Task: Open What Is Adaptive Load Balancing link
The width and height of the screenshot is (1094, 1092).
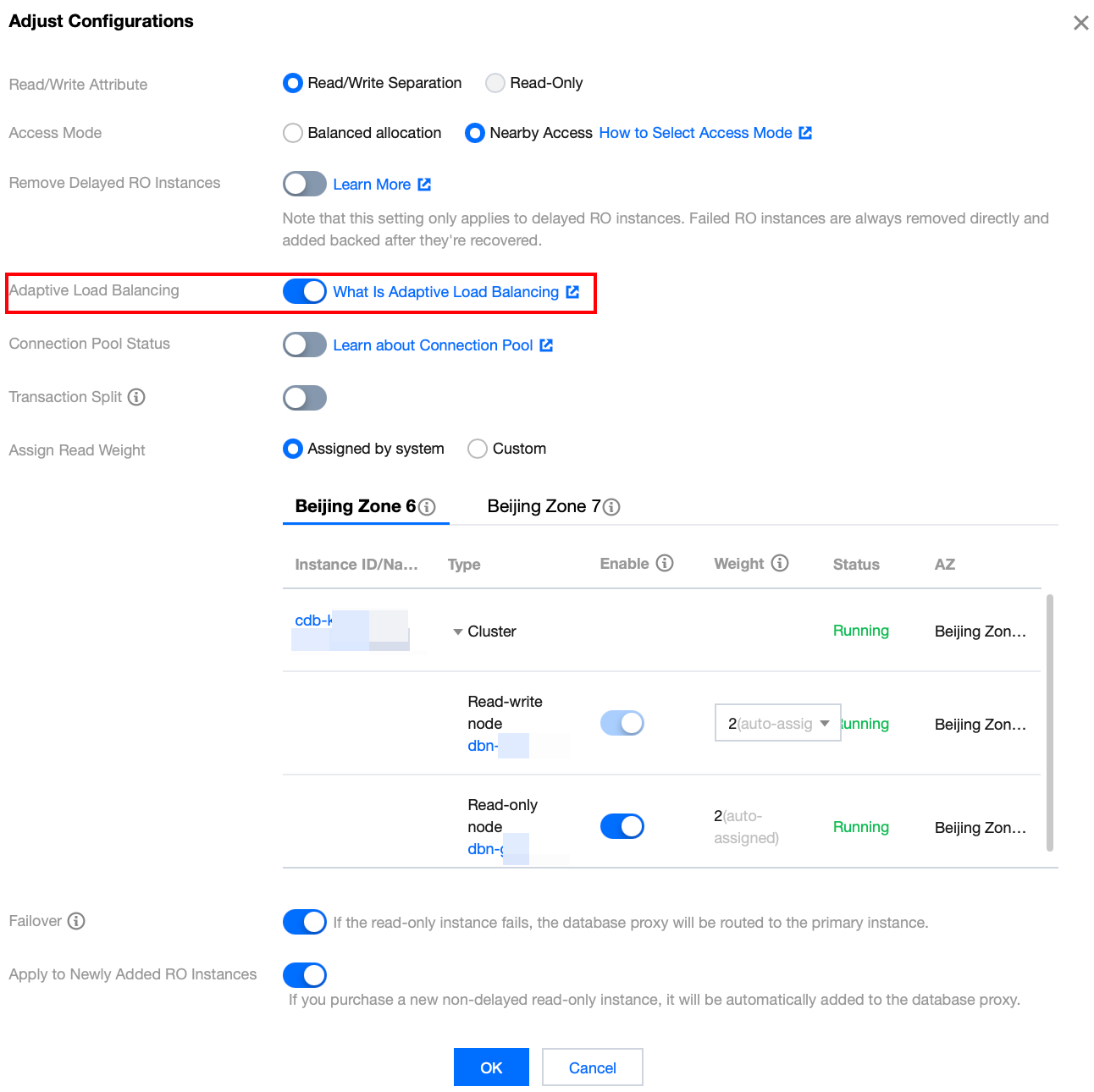Action: (446, 292)
